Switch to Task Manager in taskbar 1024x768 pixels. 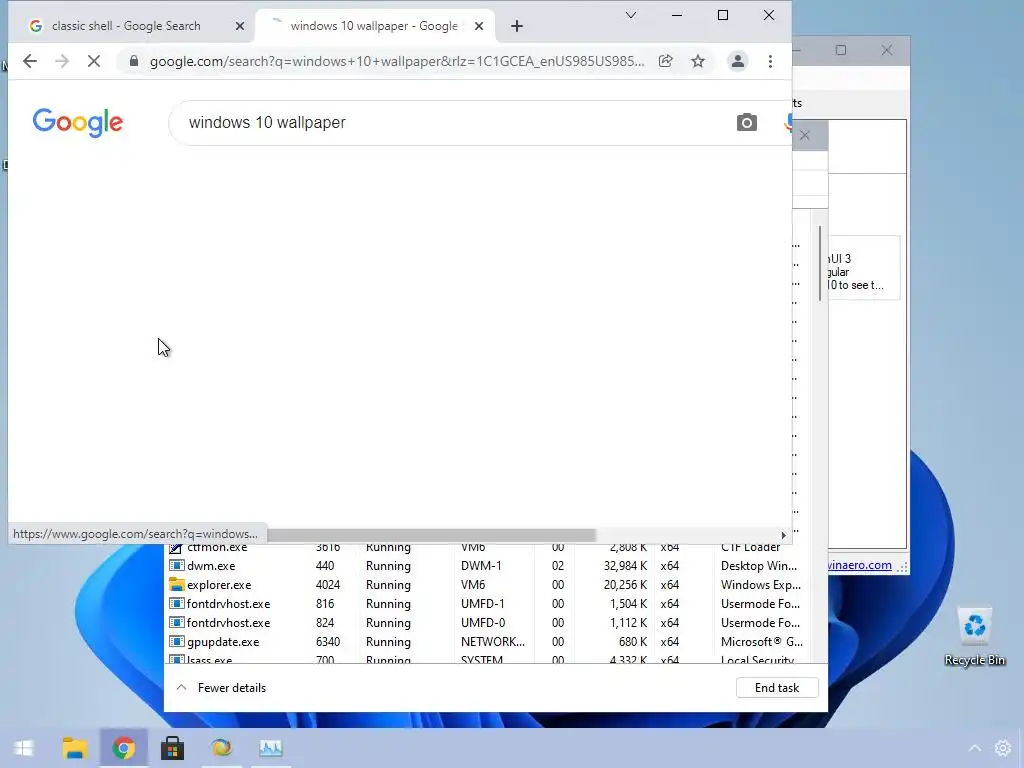[x=270, y=748]
